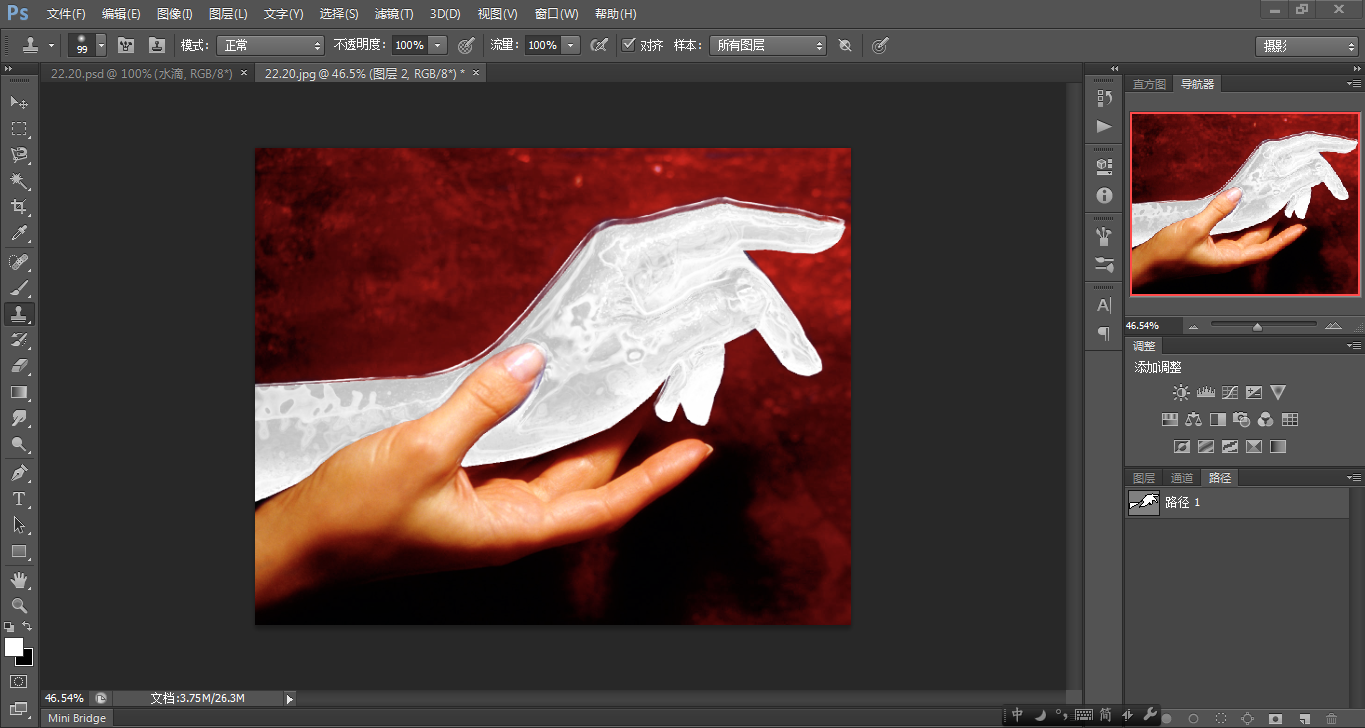This screenshot has width=1365, height=728.
Task: Select the Eyedropper tool
Action: [19, 234]
